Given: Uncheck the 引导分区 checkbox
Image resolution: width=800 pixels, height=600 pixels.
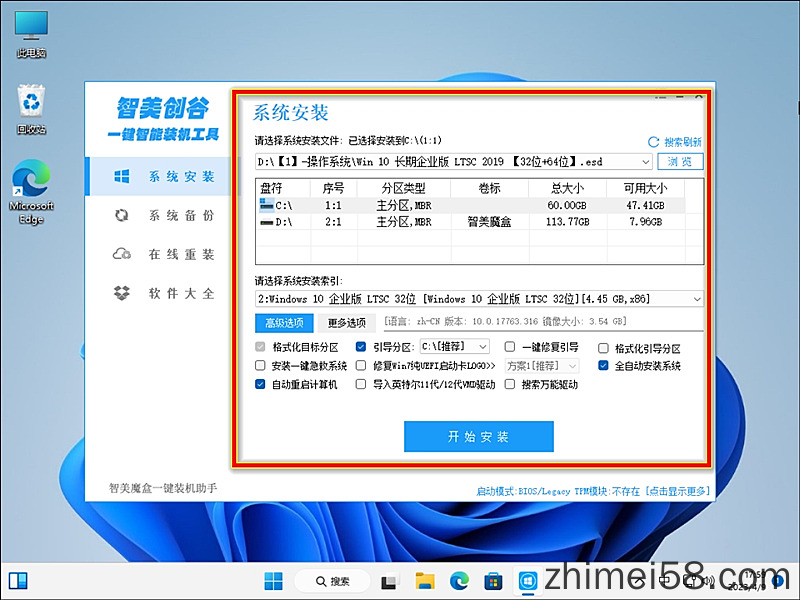Looking at the screenshot, I should 361,347.
